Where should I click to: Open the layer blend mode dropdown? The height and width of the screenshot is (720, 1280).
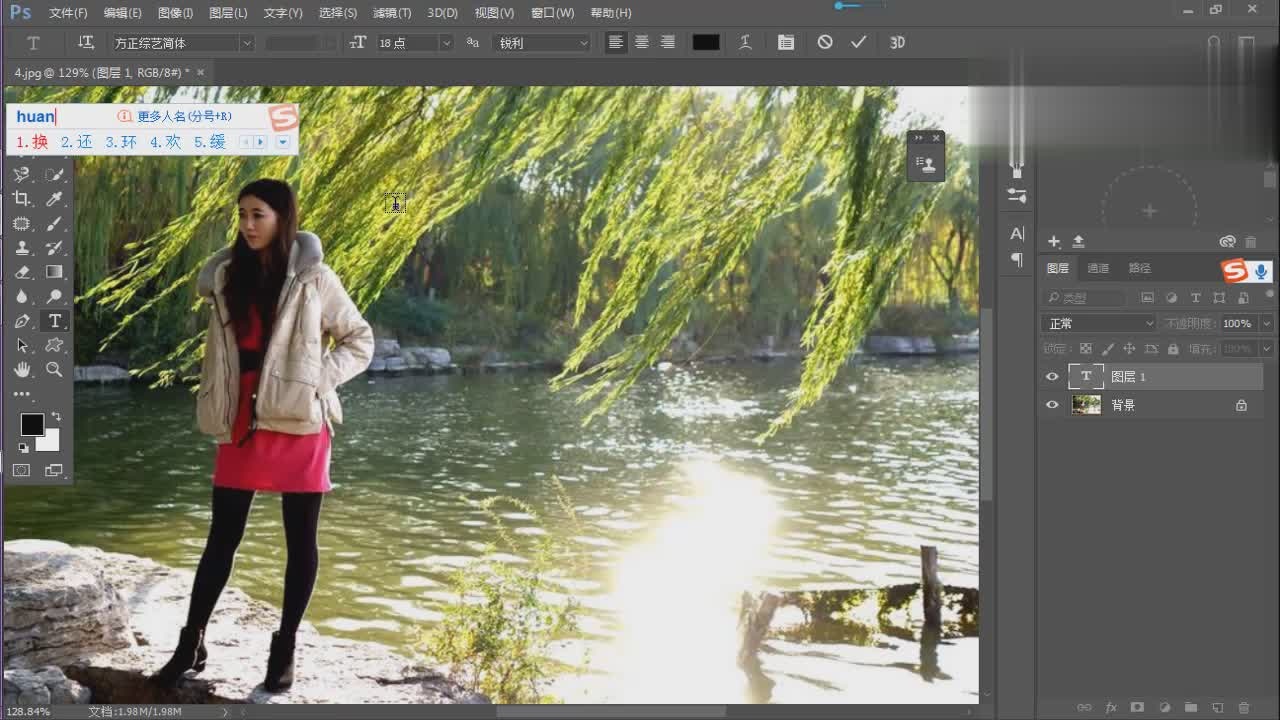click(1098, 323)
